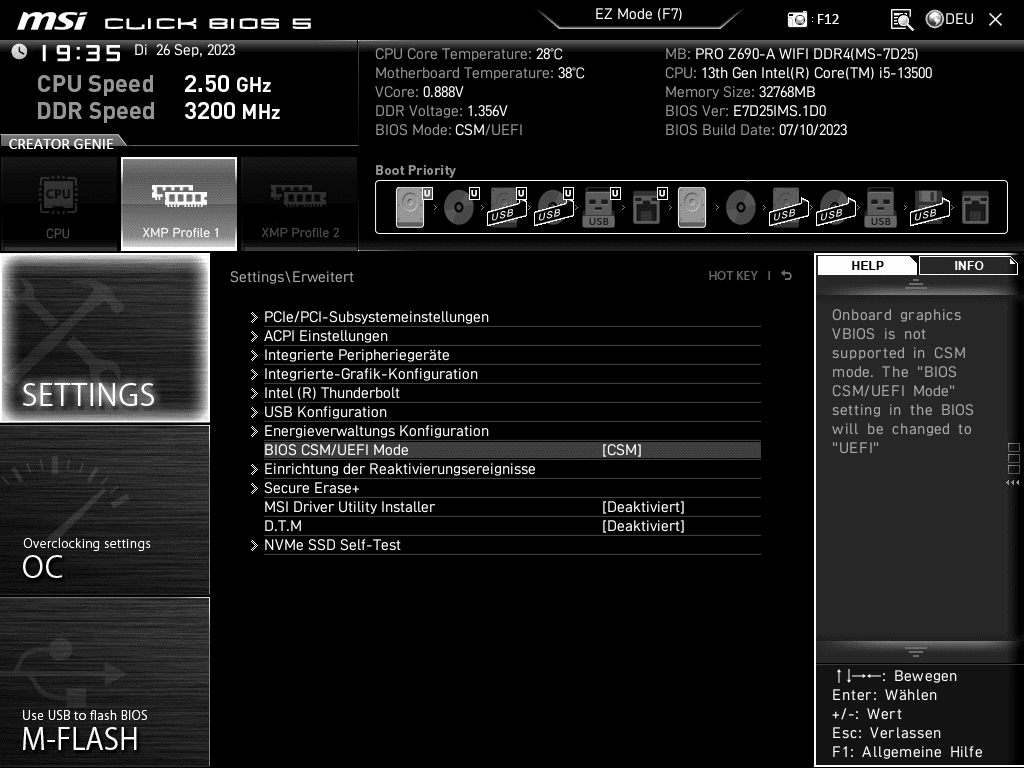Click the DDR Voltage: 1.356V line
The width and height of the screenshot is (1024, 768).
(441, 111)
